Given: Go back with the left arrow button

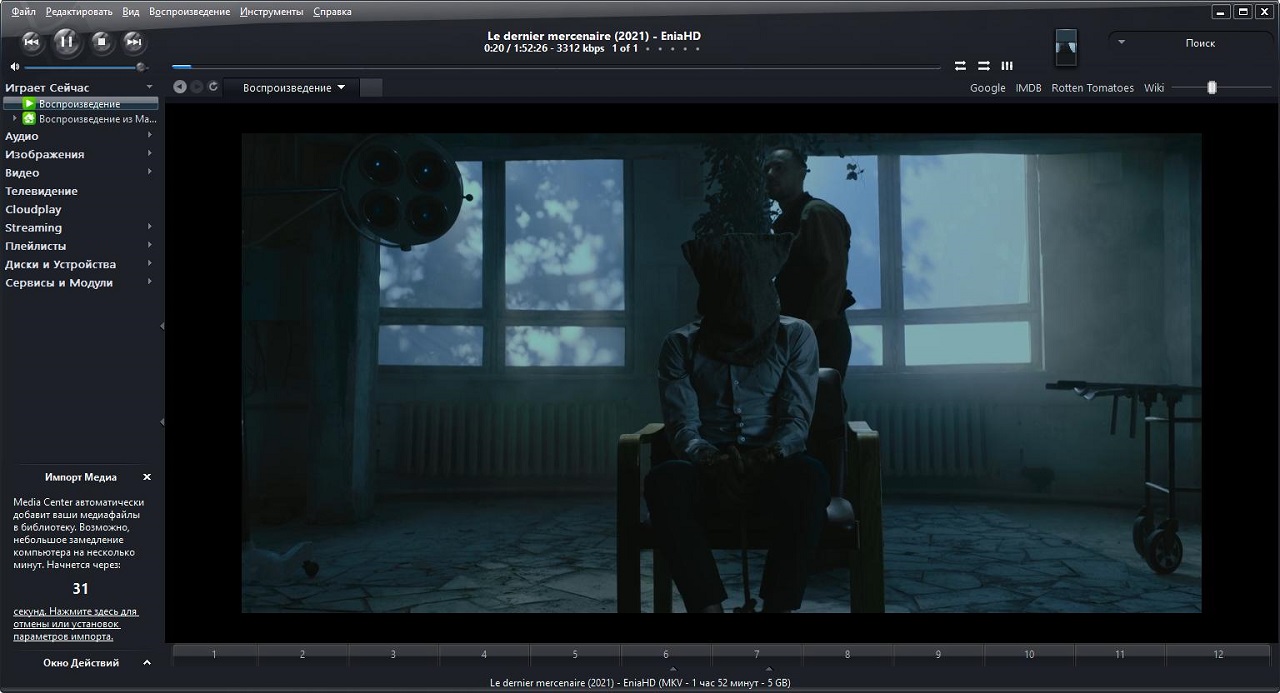Looking at the screenshot, I should click(179, 87).
